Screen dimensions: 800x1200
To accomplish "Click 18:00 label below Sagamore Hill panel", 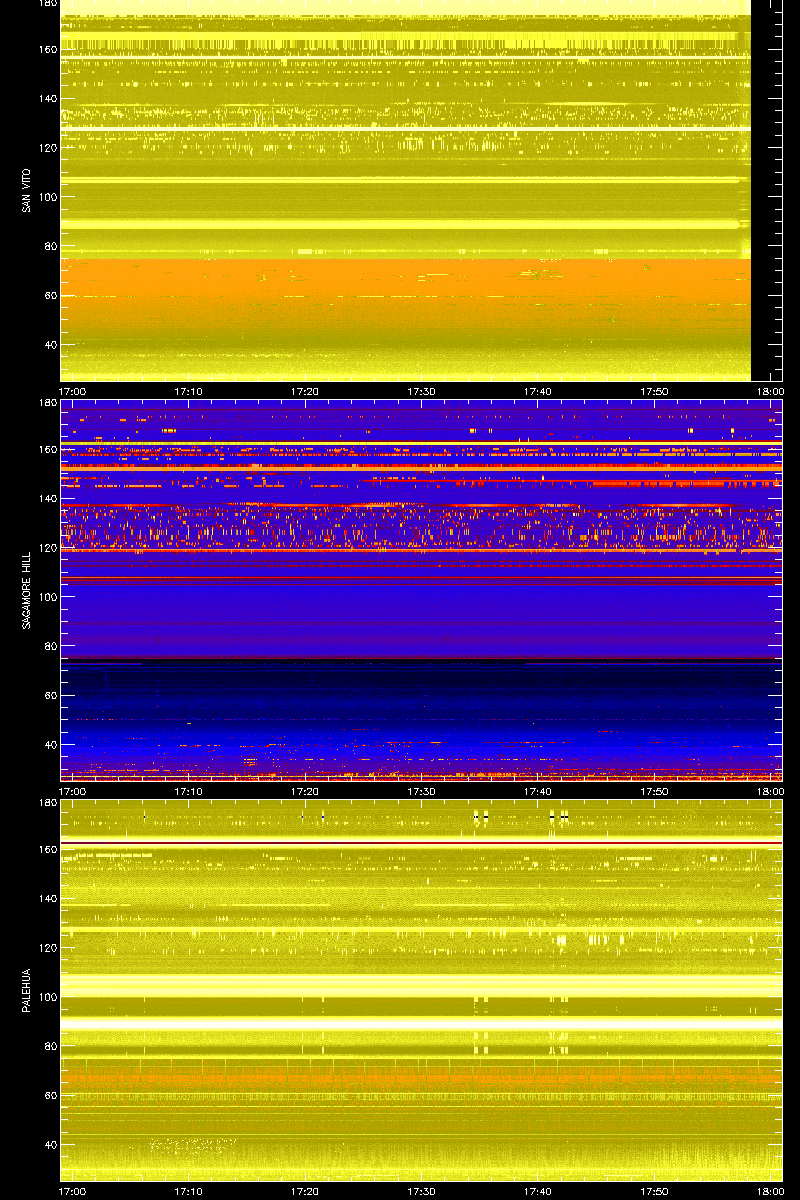I will 770,791.
